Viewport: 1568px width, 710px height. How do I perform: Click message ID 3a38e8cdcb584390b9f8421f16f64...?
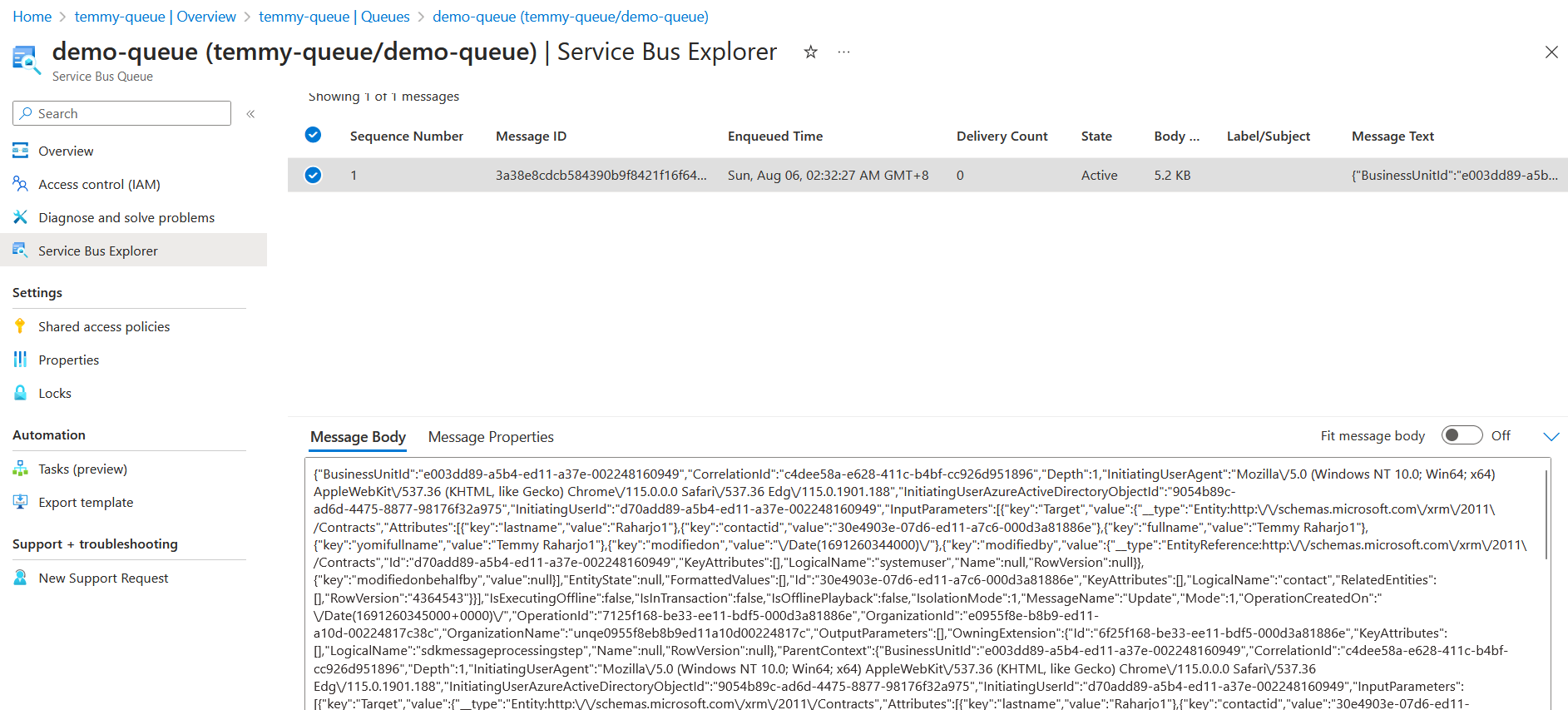(601, 175)
